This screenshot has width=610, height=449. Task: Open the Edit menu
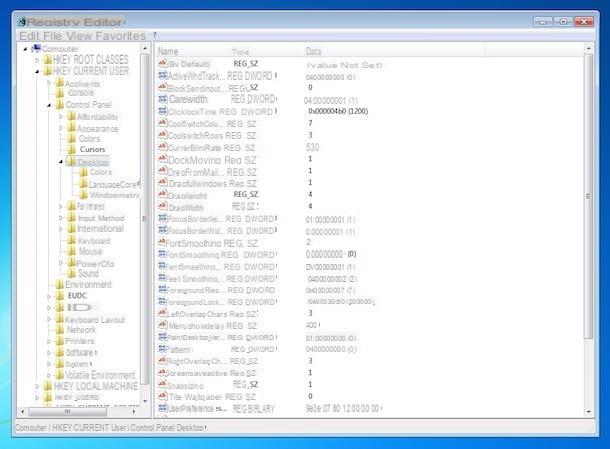pyautogui.click(x=29, y=36)
